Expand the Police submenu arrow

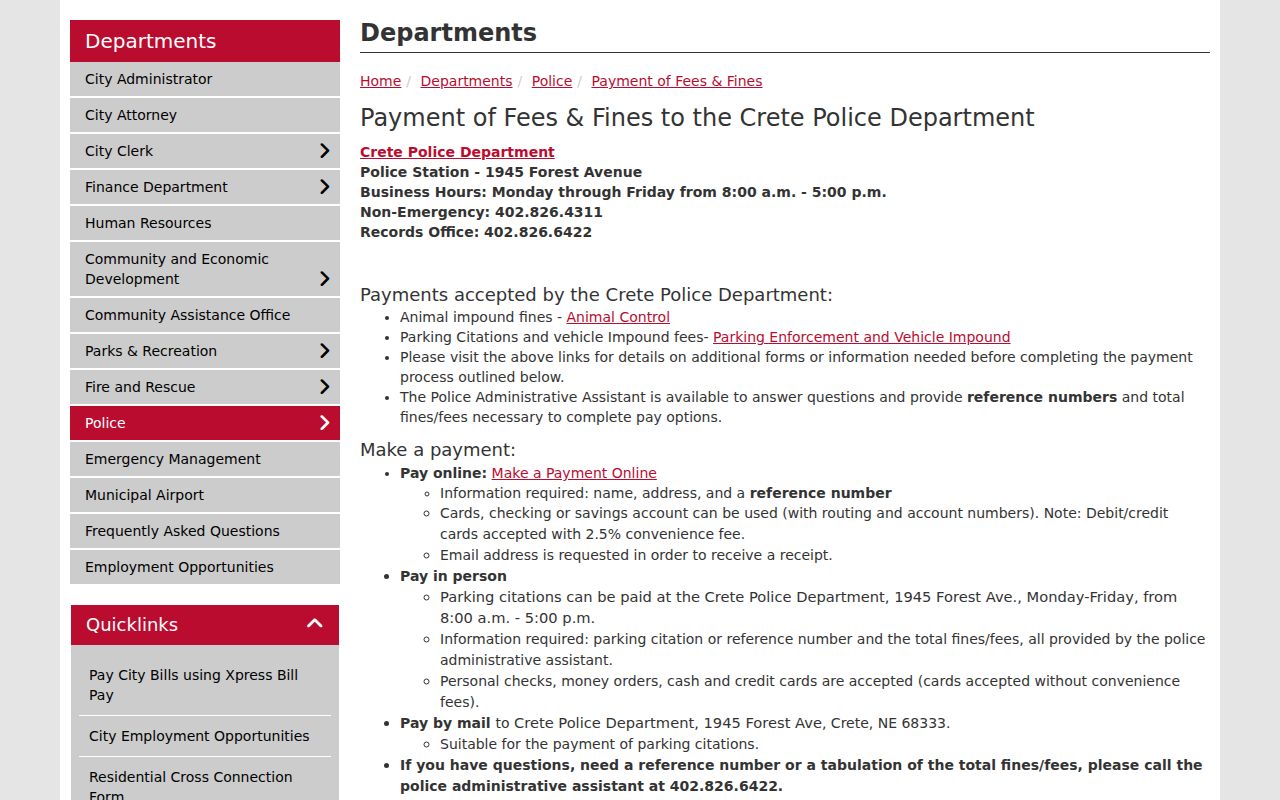click(x=324, y=423)
